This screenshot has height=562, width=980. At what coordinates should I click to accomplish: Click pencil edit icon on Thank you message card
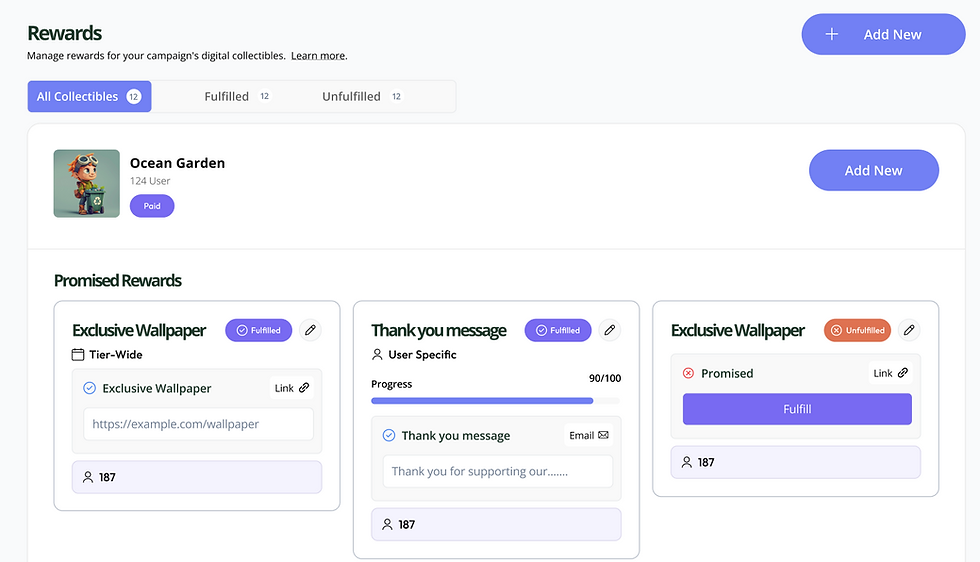tap(609, 330)
